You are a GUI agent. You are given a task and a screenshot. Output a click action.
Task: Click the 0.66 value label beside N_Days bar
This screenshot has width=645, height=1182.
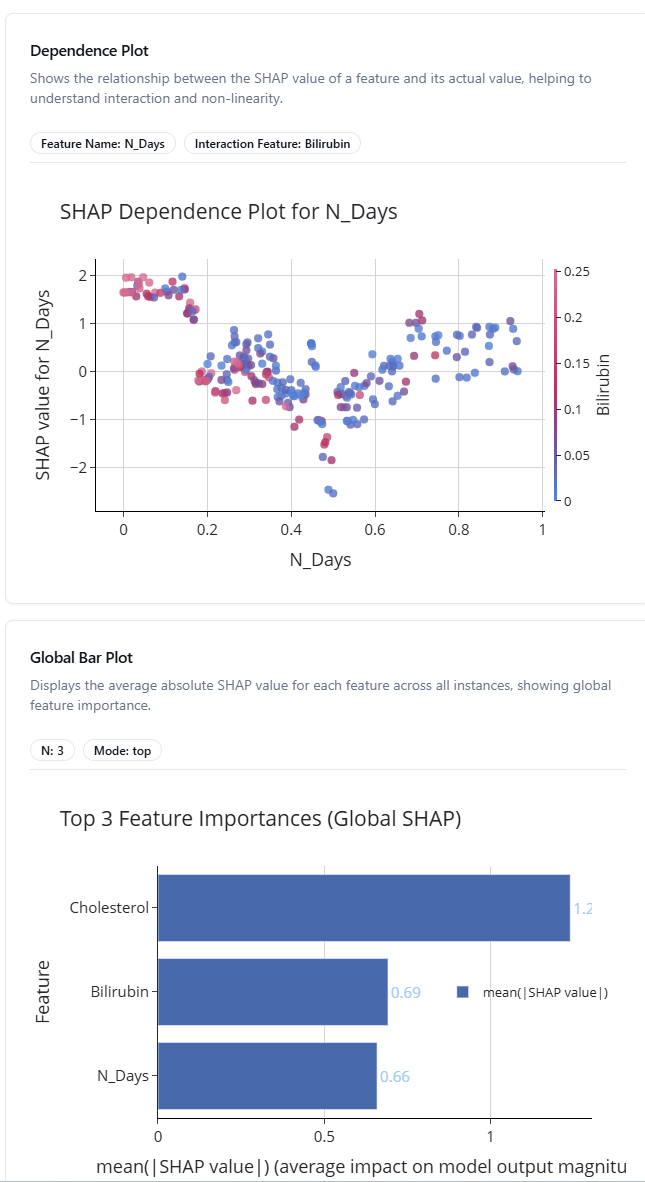pos(394,1077)
